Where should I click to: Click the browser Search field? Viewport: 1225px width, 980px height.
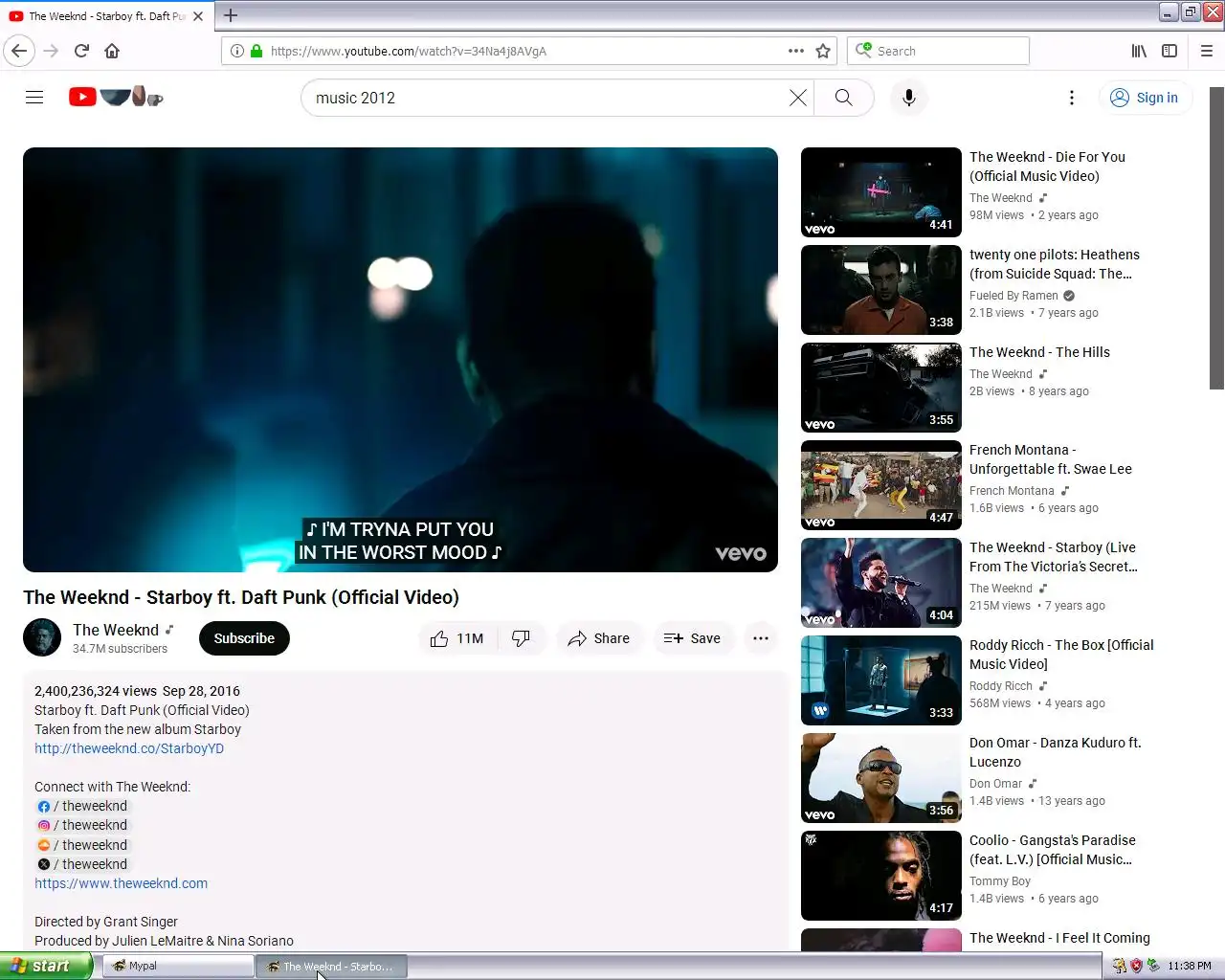click(938, 51)
